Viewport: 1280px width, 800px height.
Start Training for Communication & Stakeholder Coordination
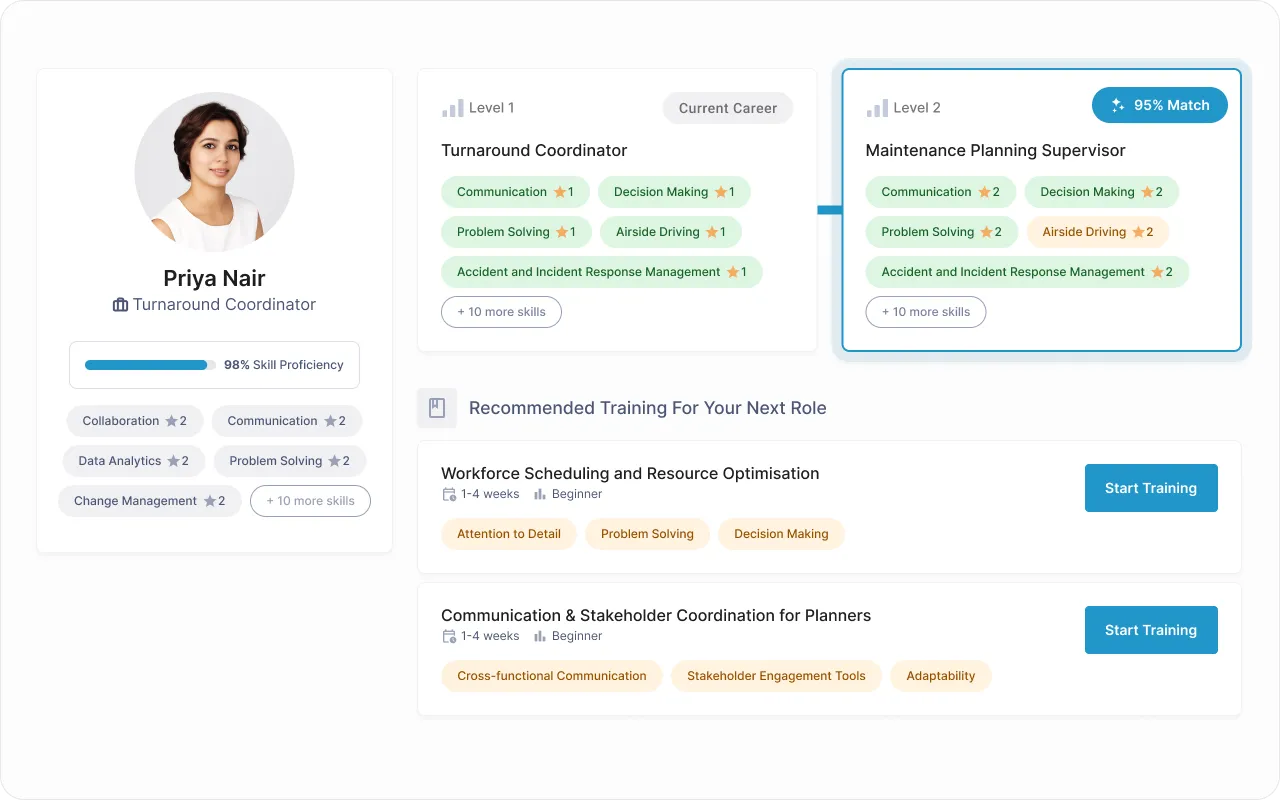[x=1150, y=630]
